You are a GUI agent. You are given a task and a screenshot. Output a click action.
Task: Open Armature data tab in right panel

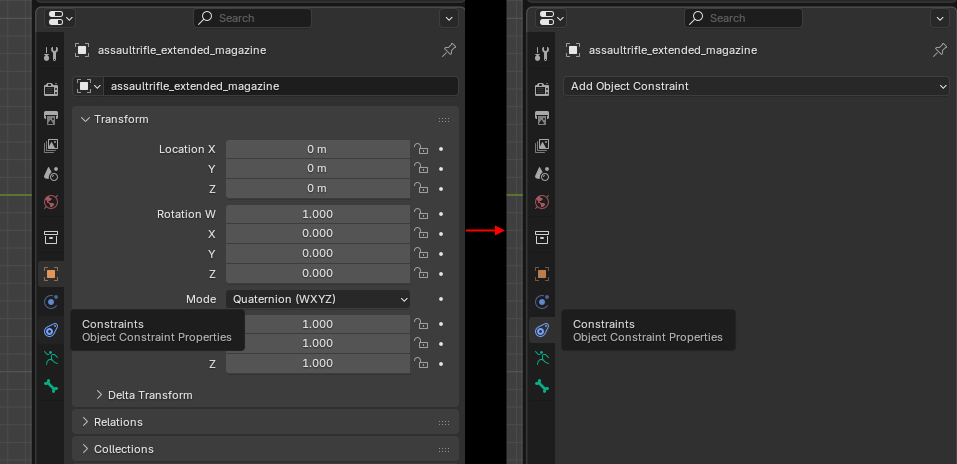coord(542,358)
